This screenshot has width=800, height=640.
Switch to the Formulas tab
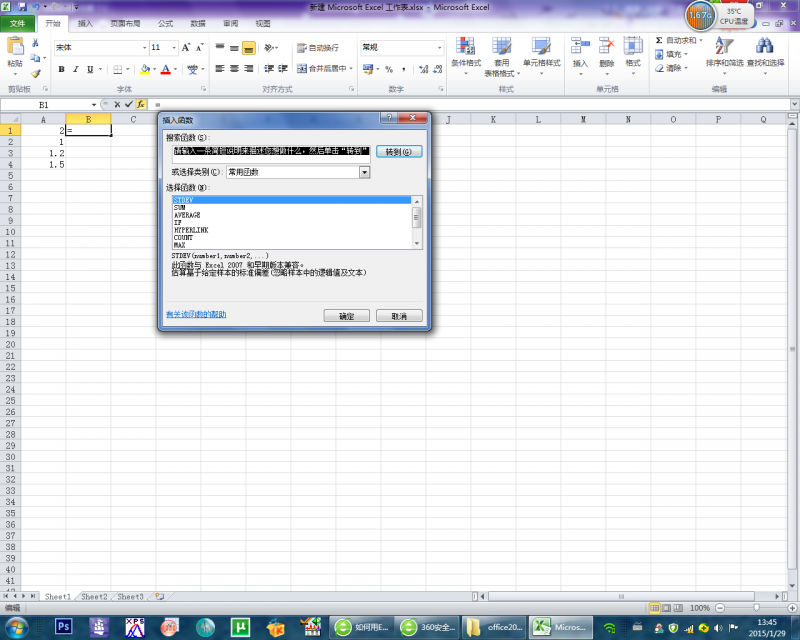(x=165, y=23)
